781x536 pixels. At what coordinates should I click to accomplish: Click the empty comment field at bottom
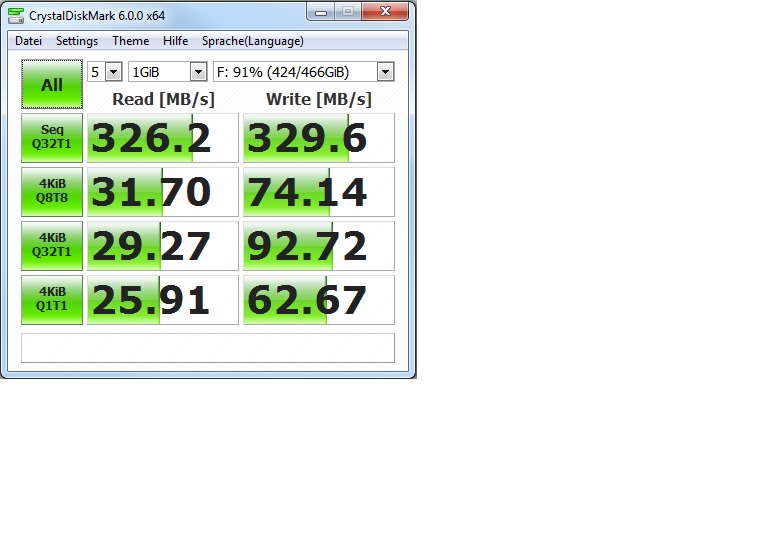tap(208, 348)
